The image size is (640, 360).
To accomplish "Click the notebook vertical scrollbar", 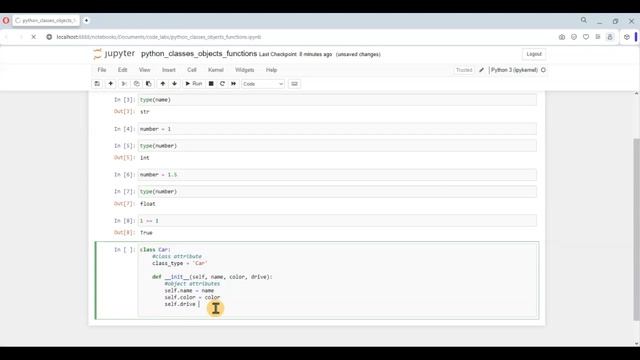I will (636, 229).
